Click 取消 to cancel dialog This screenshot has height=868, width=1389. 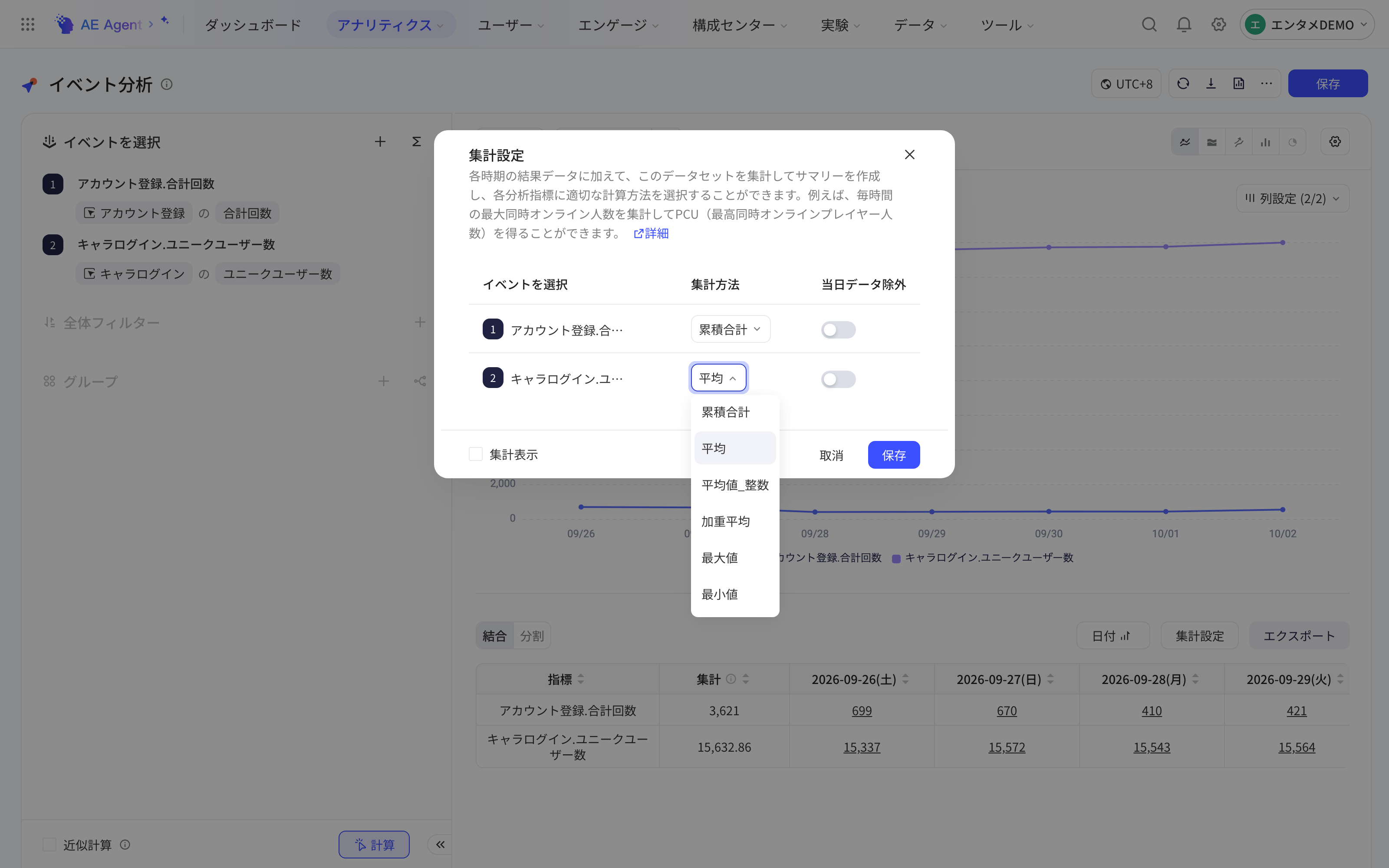[x=831, y=455]
